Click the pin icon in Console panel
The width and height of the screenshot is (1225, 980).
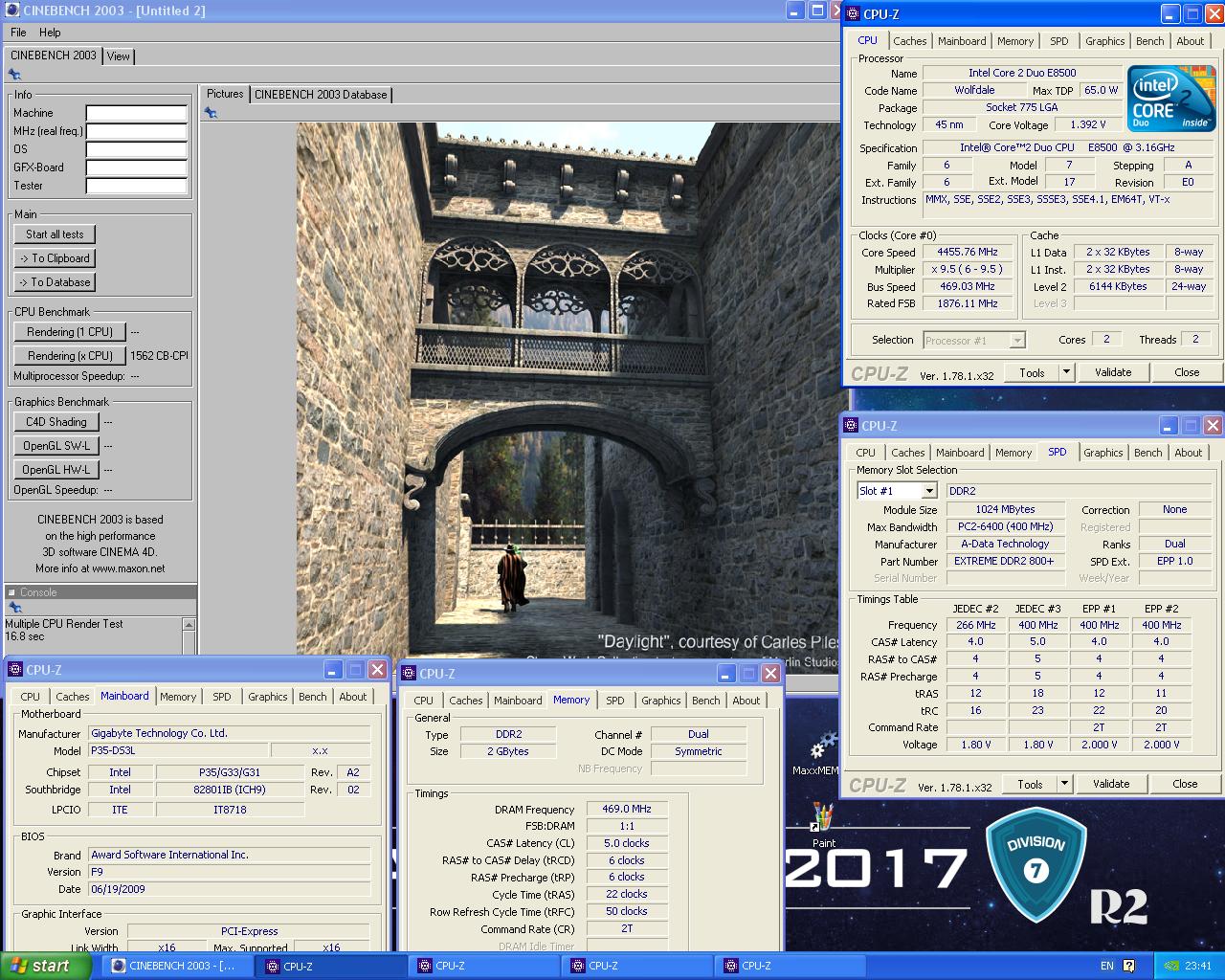click(x=14, y=608)
